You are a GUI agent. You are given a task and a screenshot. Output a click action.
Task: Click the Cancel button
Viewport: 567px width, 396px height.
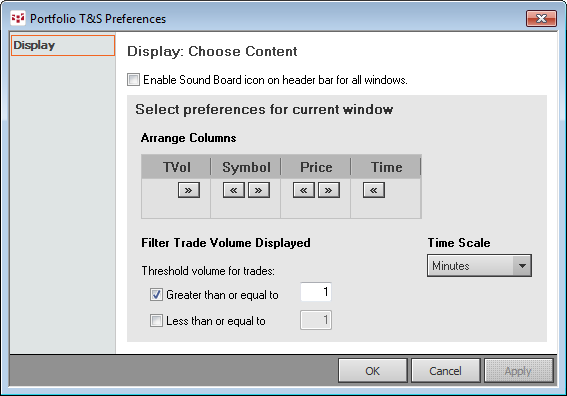pyautogui.click(x=446, y=371)
